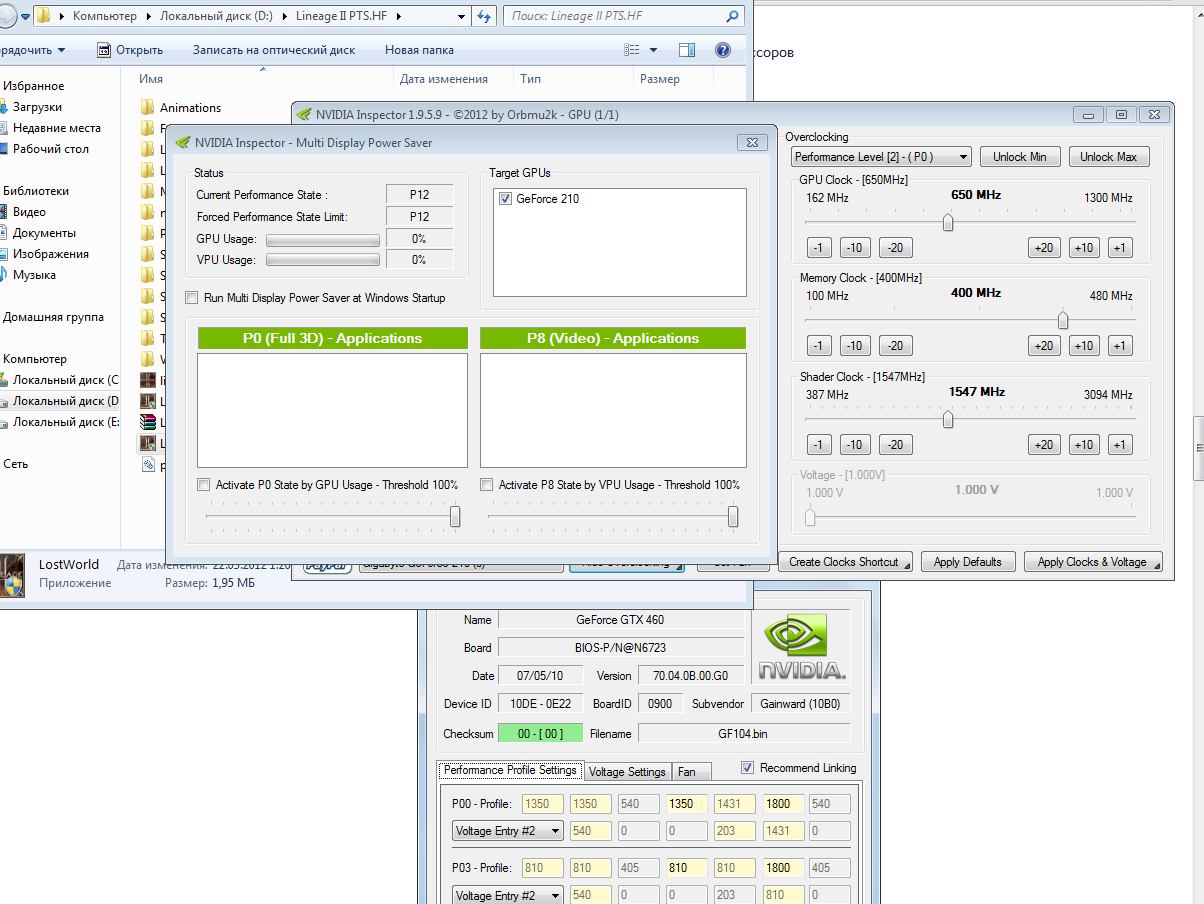The width and height of the screenshot is (1204, 904).
Task: Click the Shader Clock slider thumb
Action: [948, 420]
